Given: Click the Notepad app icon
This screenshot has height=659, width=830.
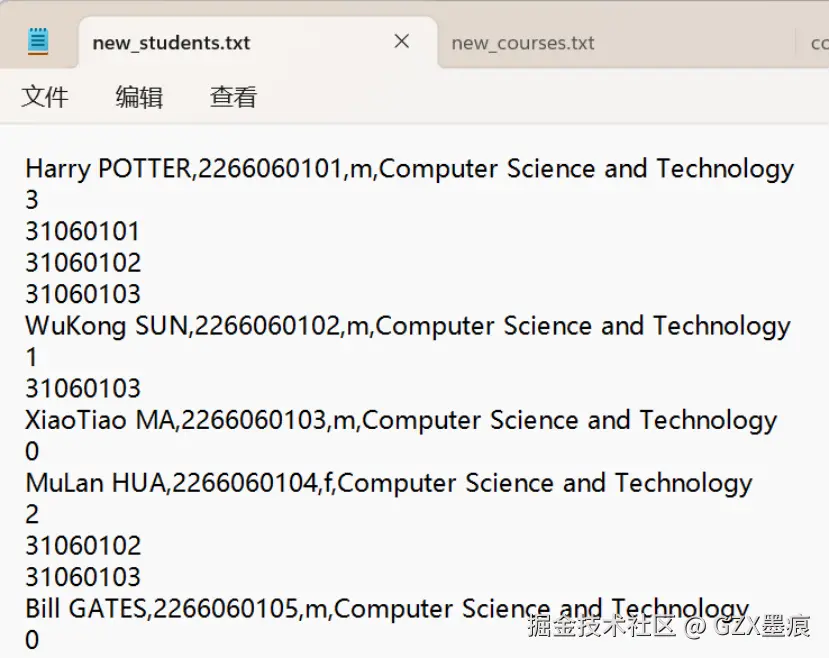Looking at the screenshot, I should 38,41.
